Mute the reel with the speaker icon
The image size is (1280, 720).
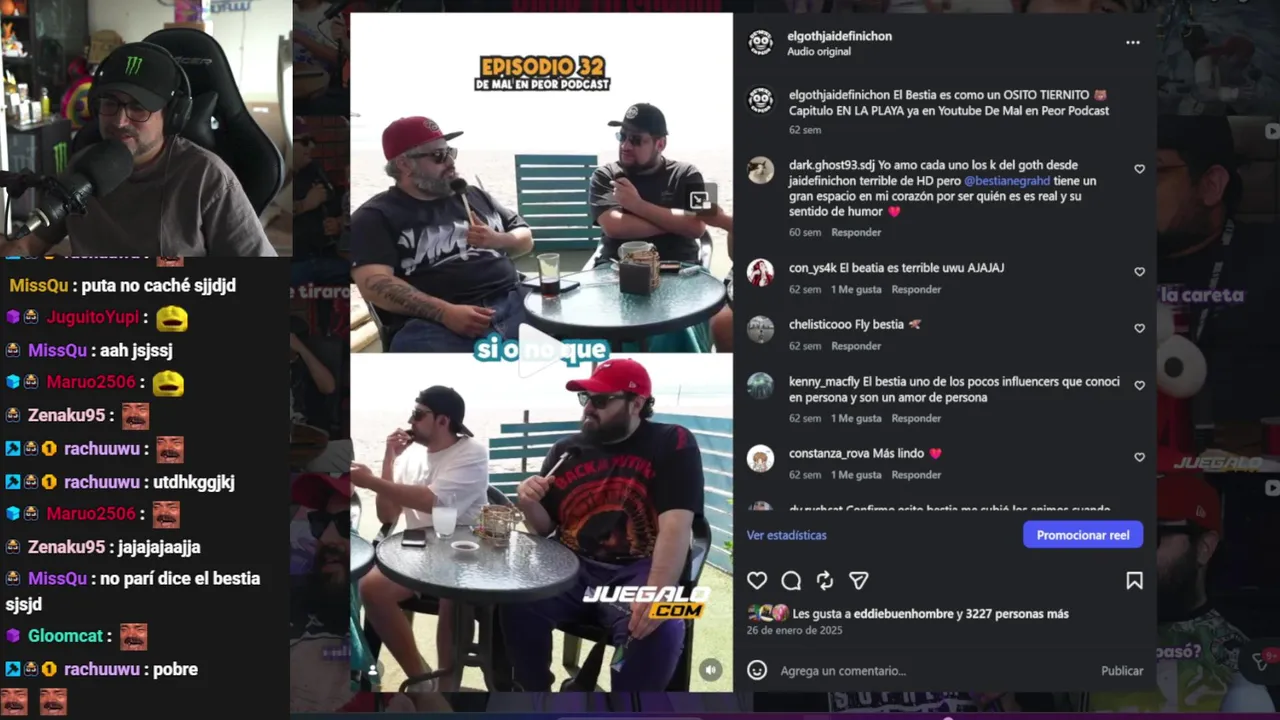coord(710,670)
